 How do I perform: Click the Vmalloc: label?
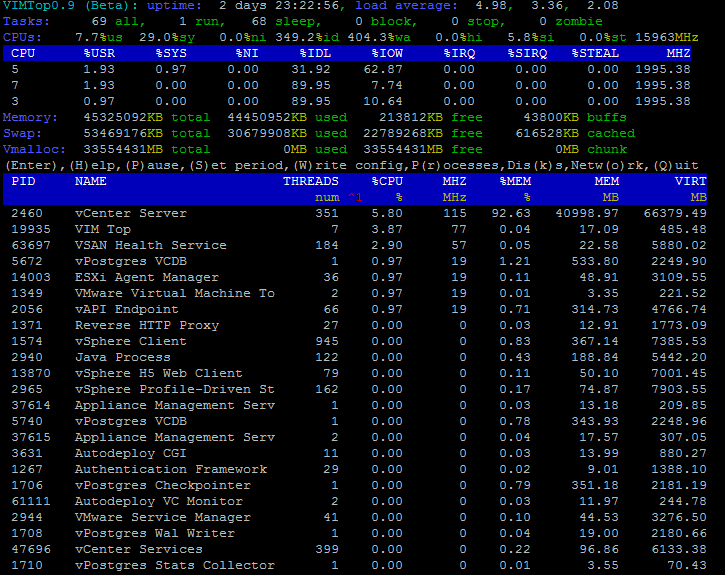(34, 149)
